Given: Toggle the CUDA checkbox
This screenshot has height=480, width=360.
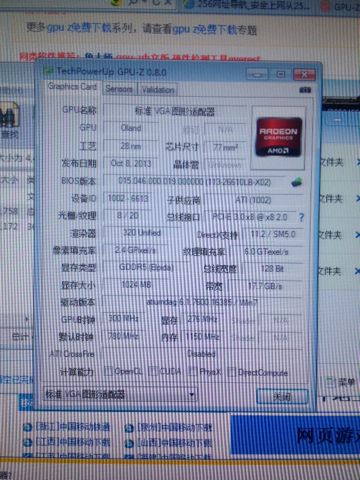Looking at the screenshot, I should click(153, 371).
